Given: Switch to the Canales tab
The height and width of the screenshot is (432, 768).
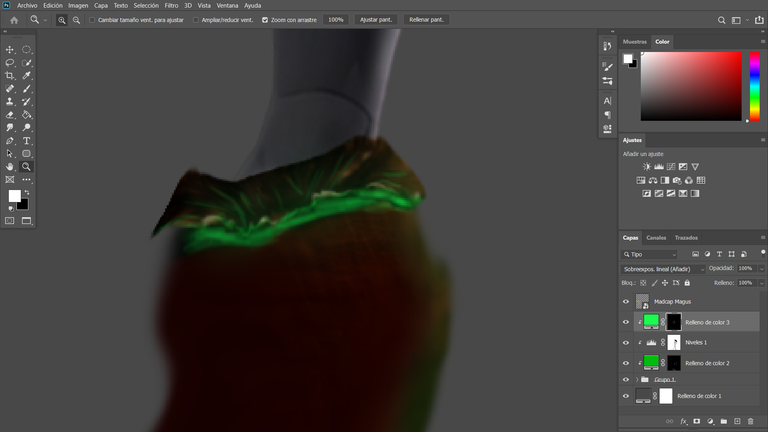Looking at the screenshot, I should [656, 238].
